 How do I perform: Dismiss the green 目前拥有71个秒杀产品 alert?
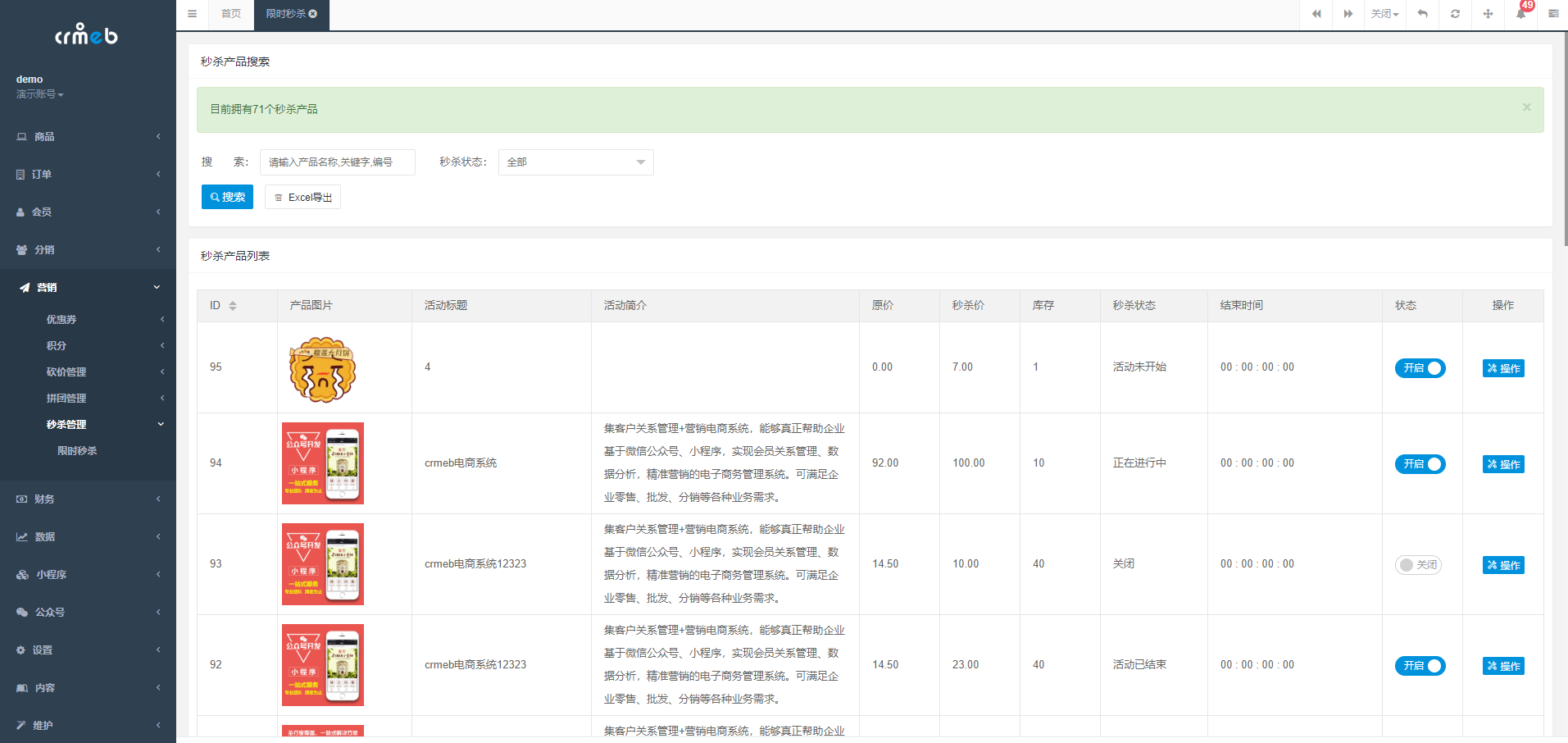1527,107
